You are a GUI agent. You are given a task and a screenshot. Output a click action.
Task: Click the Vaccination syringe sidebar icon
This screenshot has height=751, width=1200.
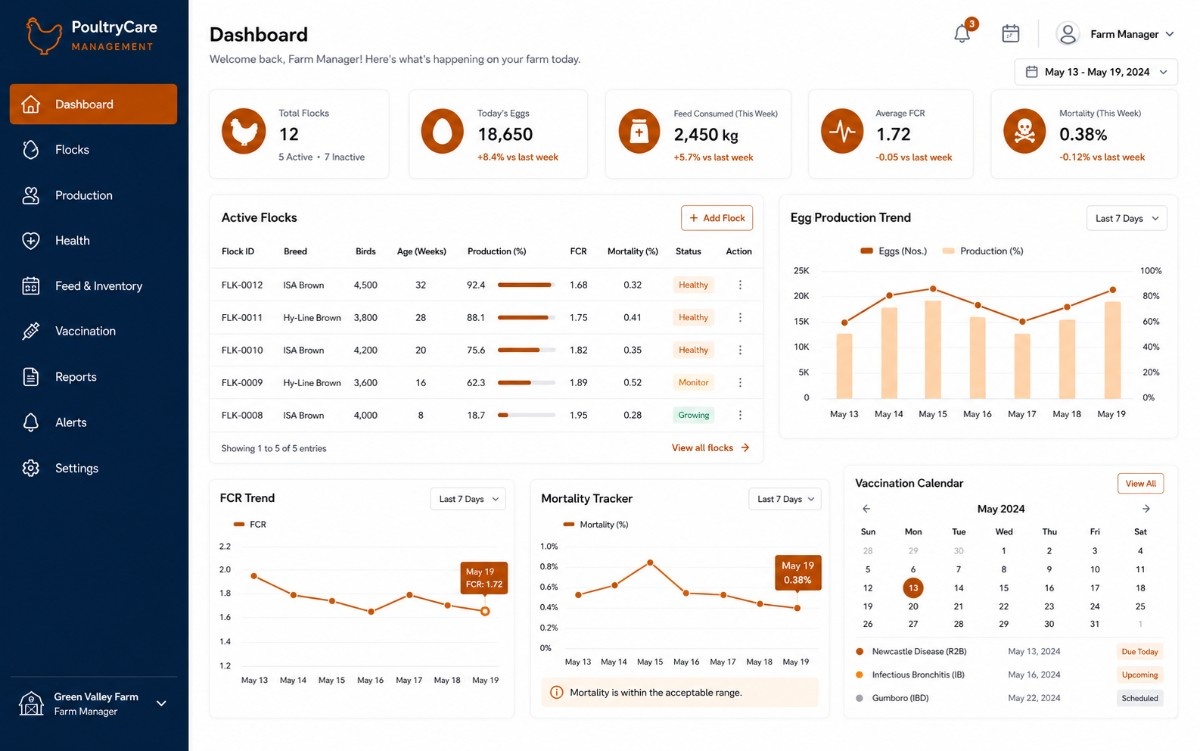click(31, 331)
